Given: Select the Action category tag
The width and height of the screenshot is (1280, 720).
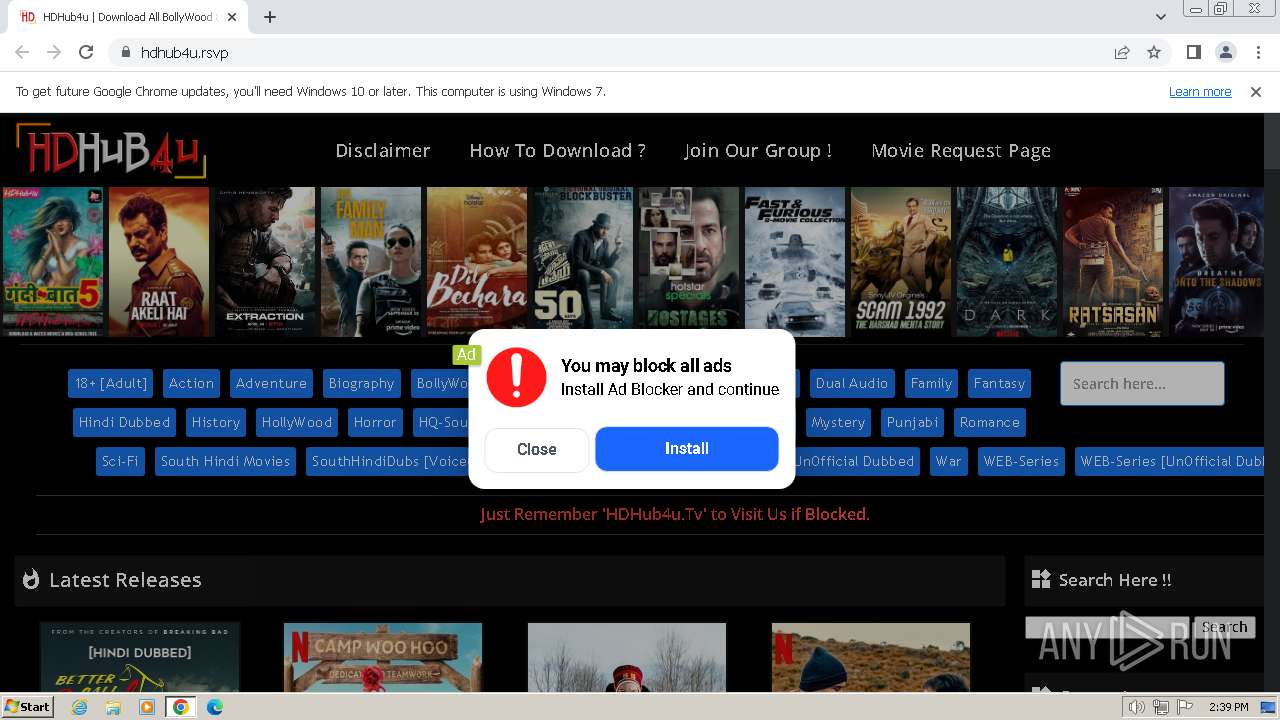Looking at the screenshot, I should [x=191, y=383].
